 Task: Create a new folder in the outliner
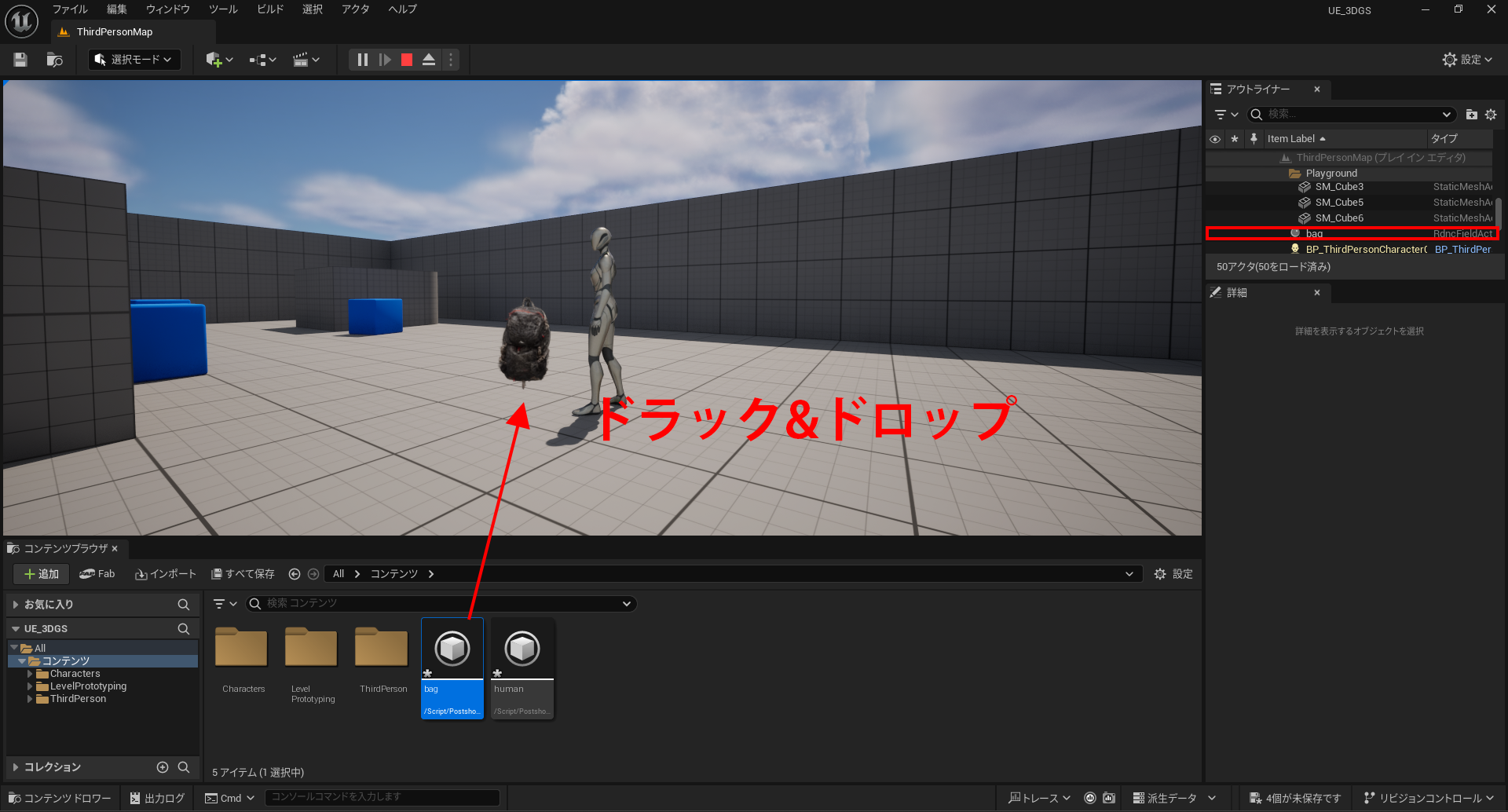(x=1471, y=114)
